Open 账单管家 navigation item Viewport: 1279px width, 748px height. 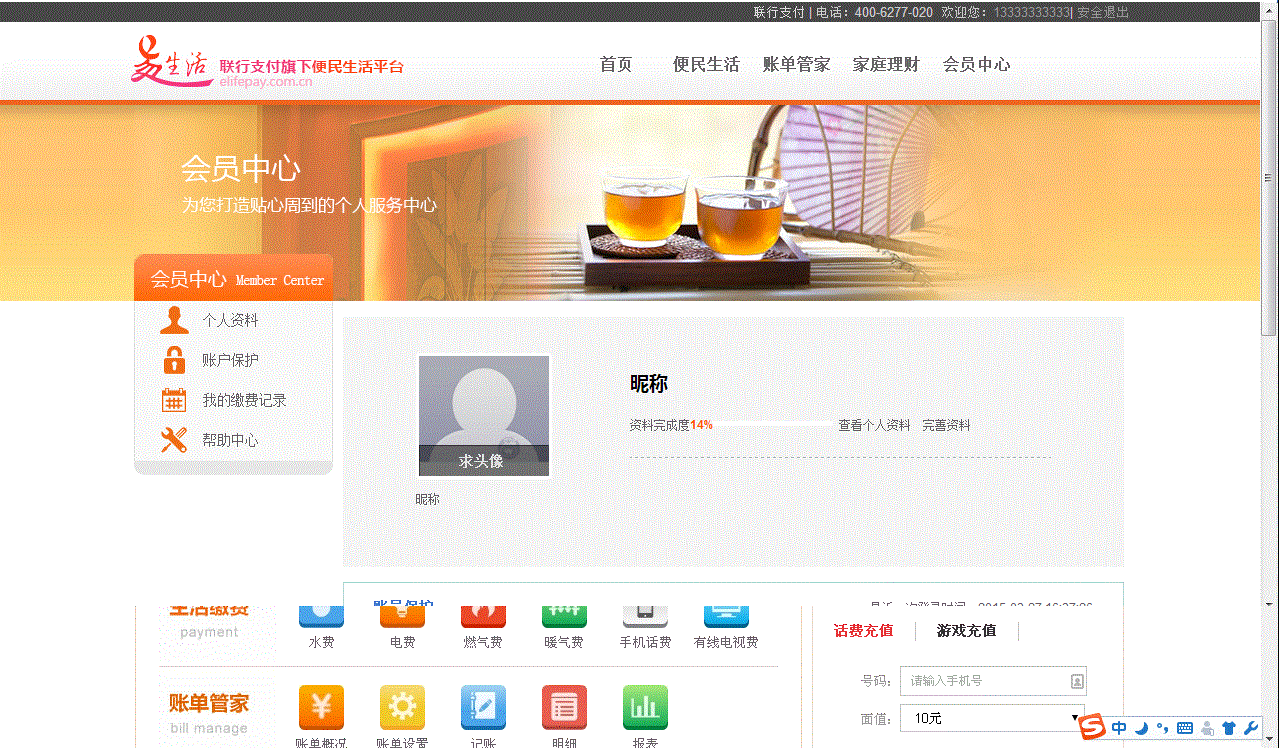[x=796, y=64]
